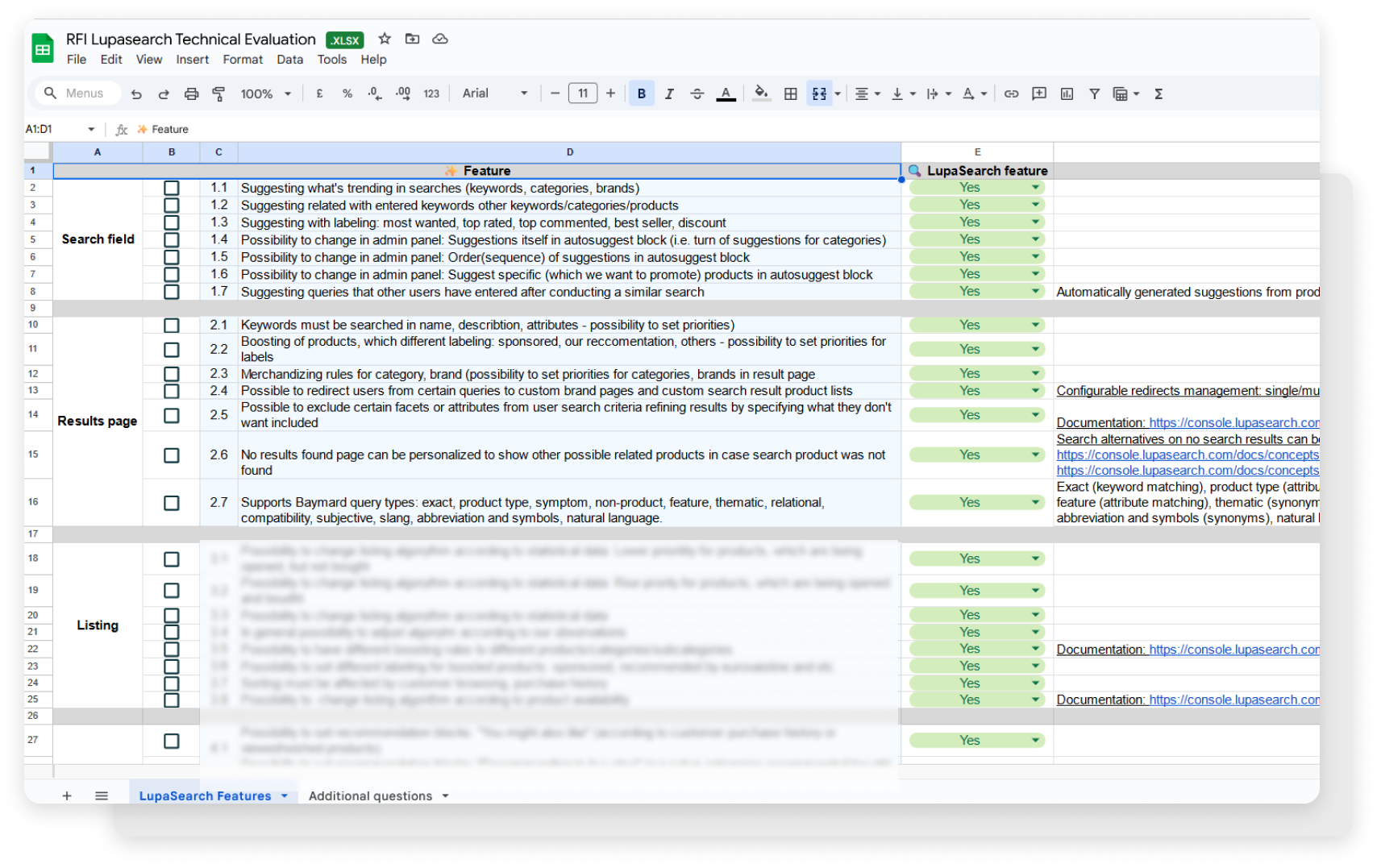Open the fill colour bucket
Image resolution: width=1377 pixels, height=868 pixels.
(761, 93)
